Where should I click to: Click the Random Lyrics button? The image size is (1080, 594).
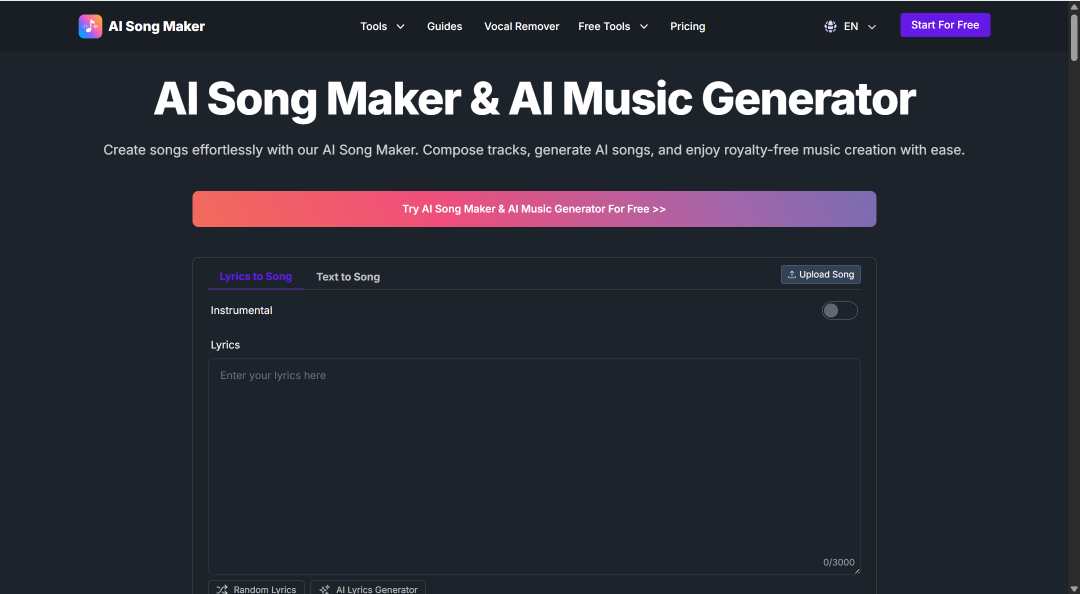tap(256, 588)
